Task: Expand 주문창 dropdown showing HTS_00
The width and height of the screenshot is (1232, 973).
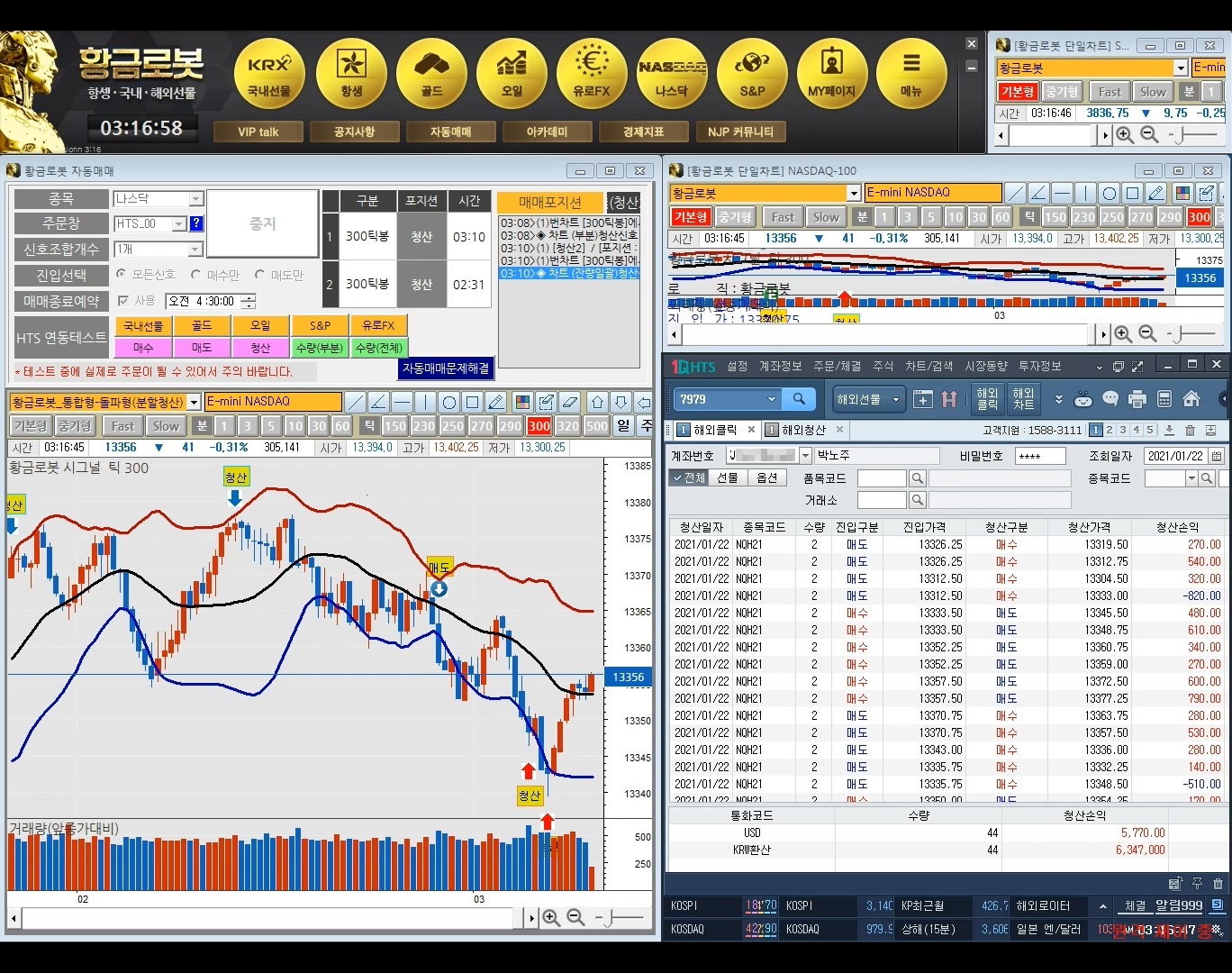Action: 178,224
